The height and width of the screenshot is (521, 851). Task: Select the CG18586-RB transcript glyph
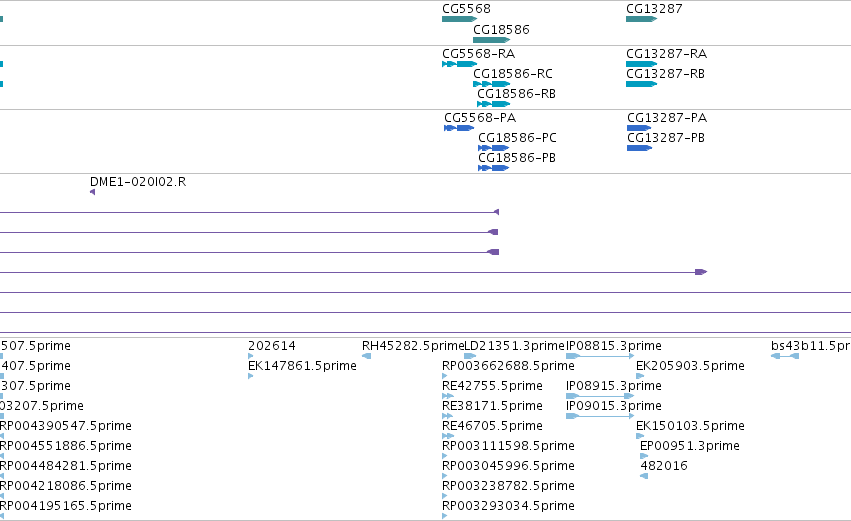pos(493,104)
